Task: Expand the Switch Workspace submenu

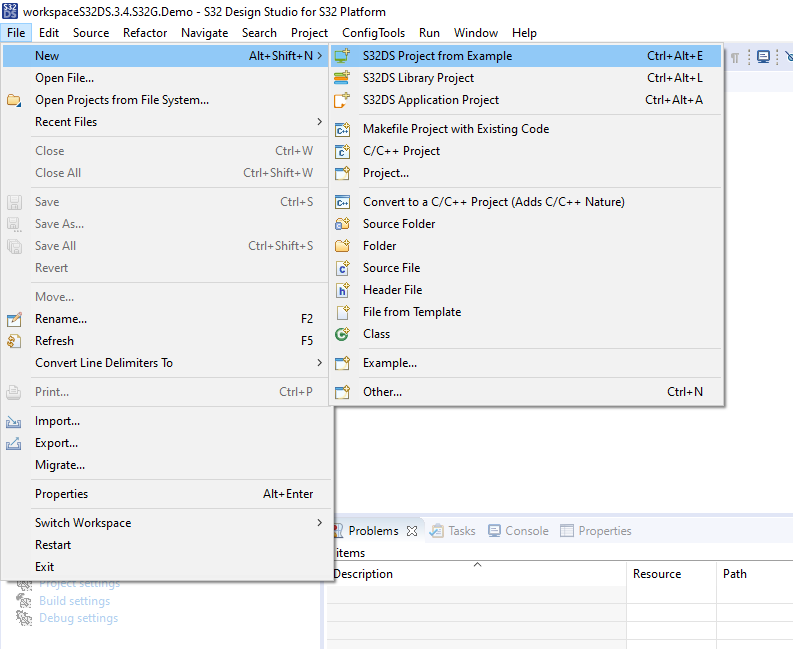Action: (x=320, y=523)
